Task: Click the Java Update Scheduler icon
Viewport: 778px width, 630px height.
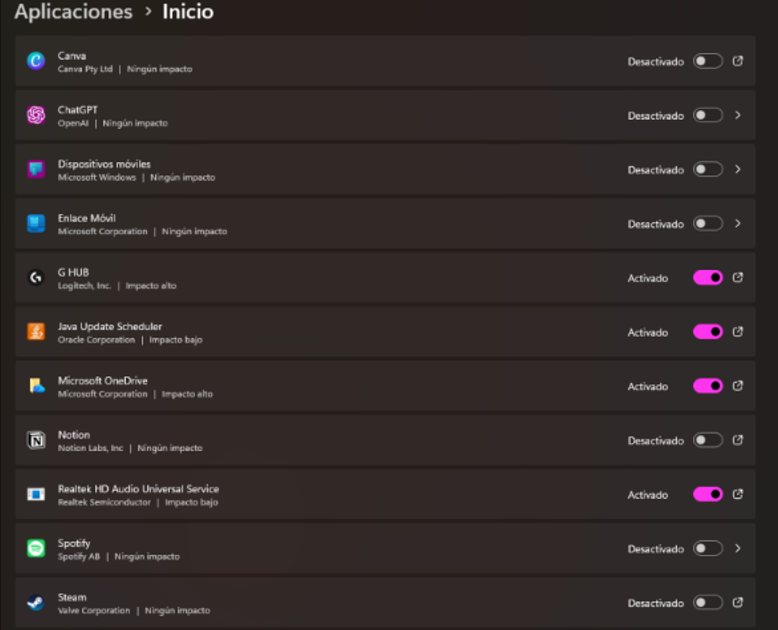Action: [x=36, y=332]
